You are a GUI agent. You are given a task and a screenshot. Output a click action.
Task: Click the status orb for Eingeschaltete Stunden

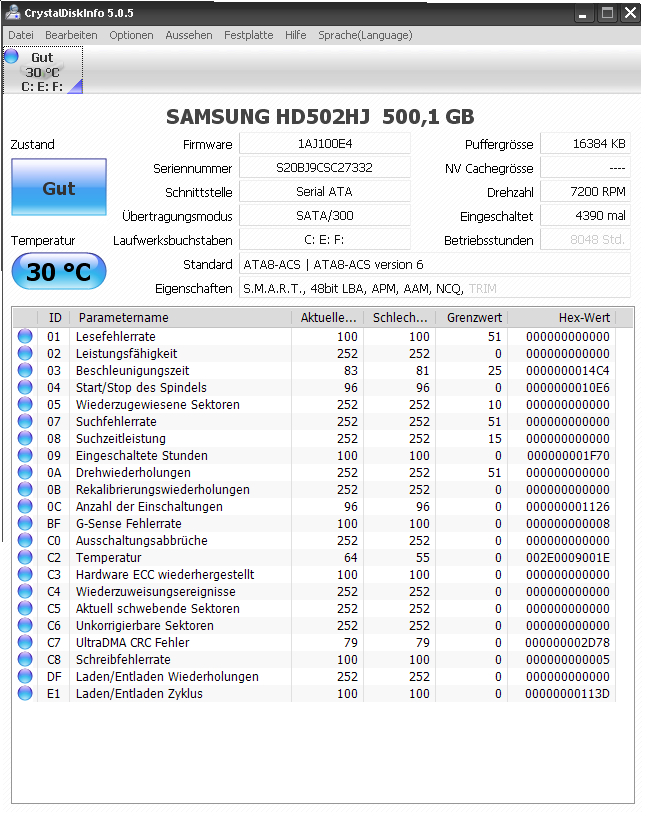coord(25,455)
